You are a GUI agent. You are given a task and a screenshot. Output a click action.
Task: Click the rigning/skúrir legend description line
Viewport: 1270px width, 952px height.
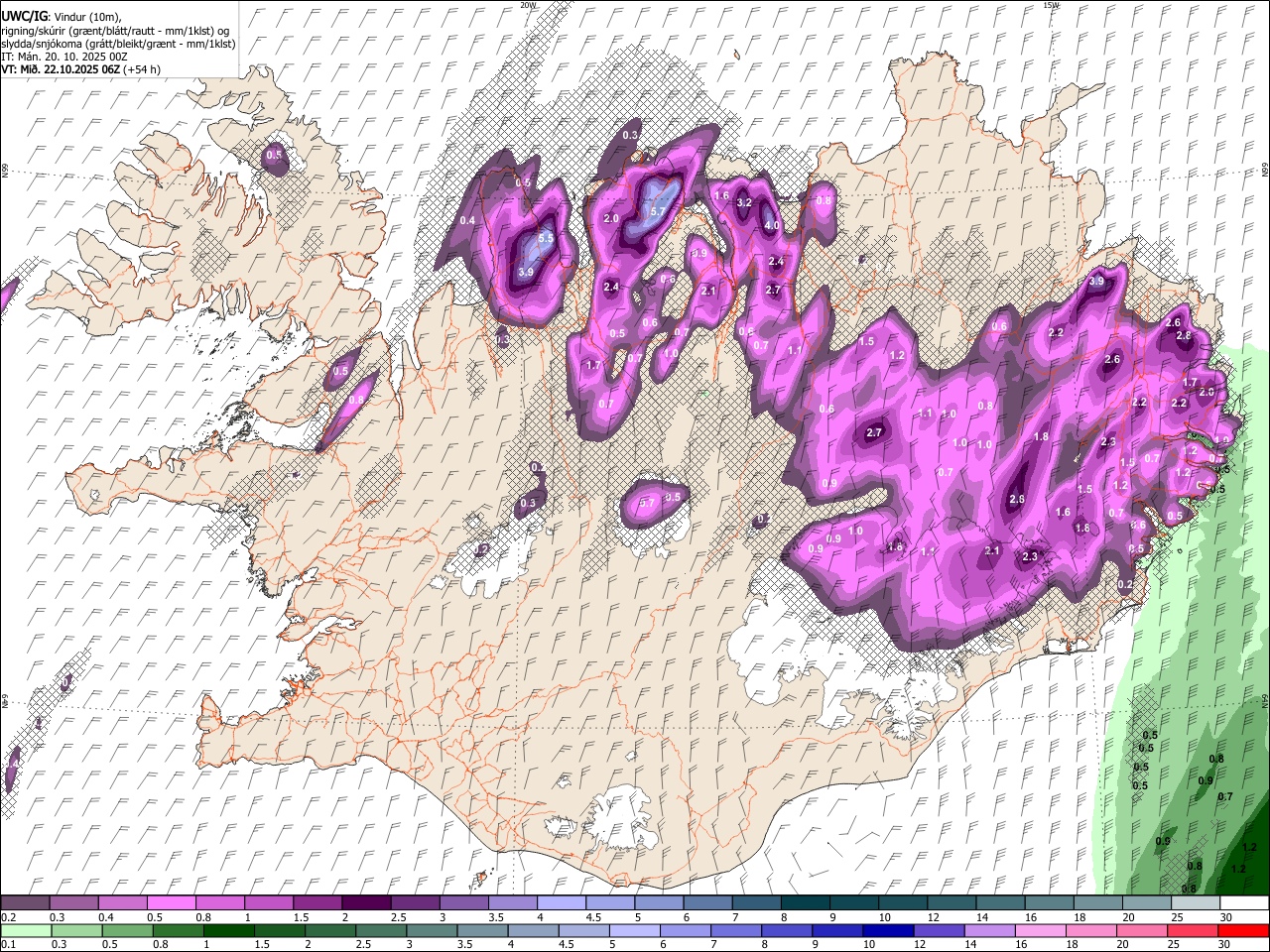pos(115,31)
